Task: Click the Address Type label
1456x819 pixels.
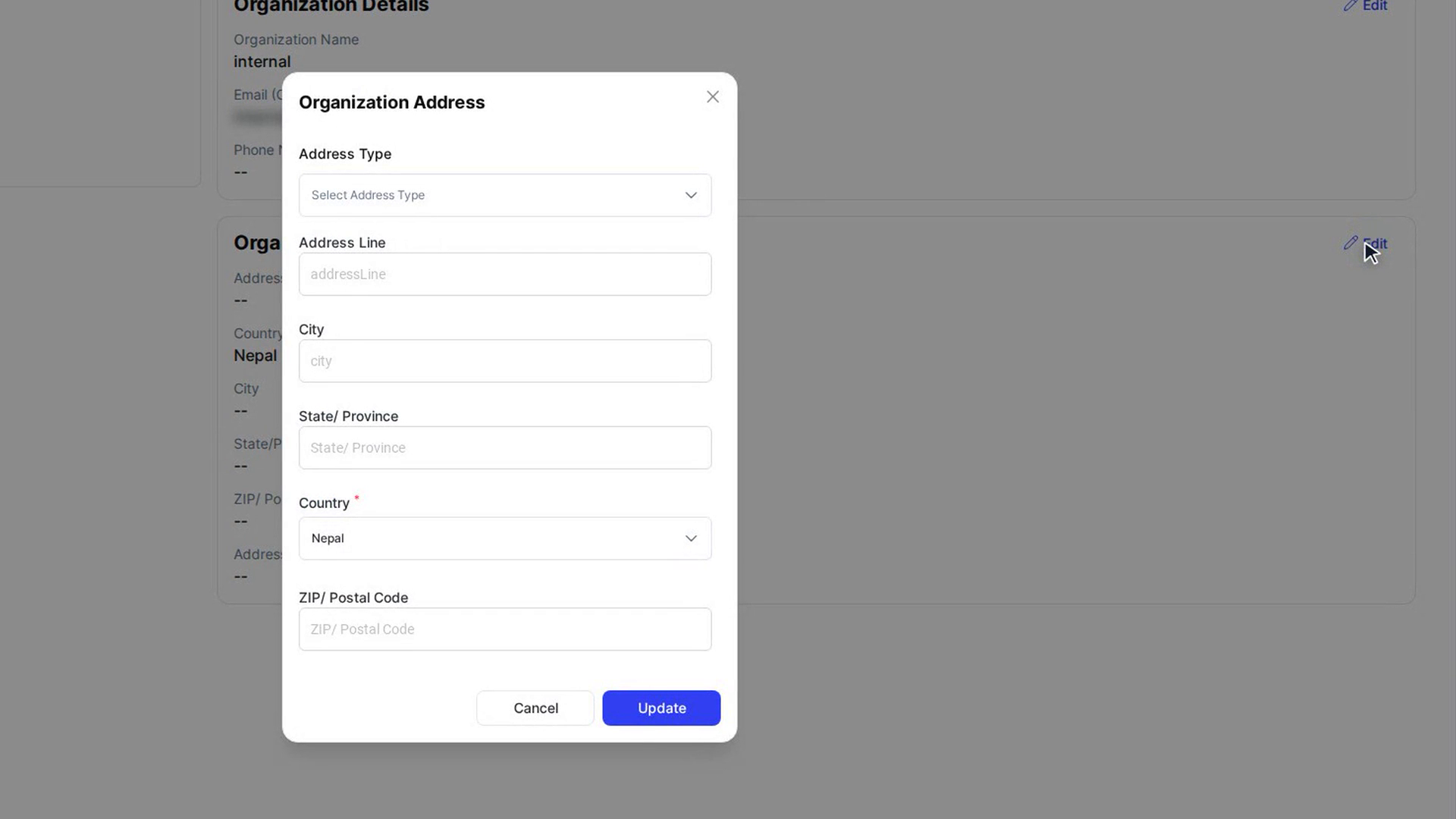Action: click(345, 154)
